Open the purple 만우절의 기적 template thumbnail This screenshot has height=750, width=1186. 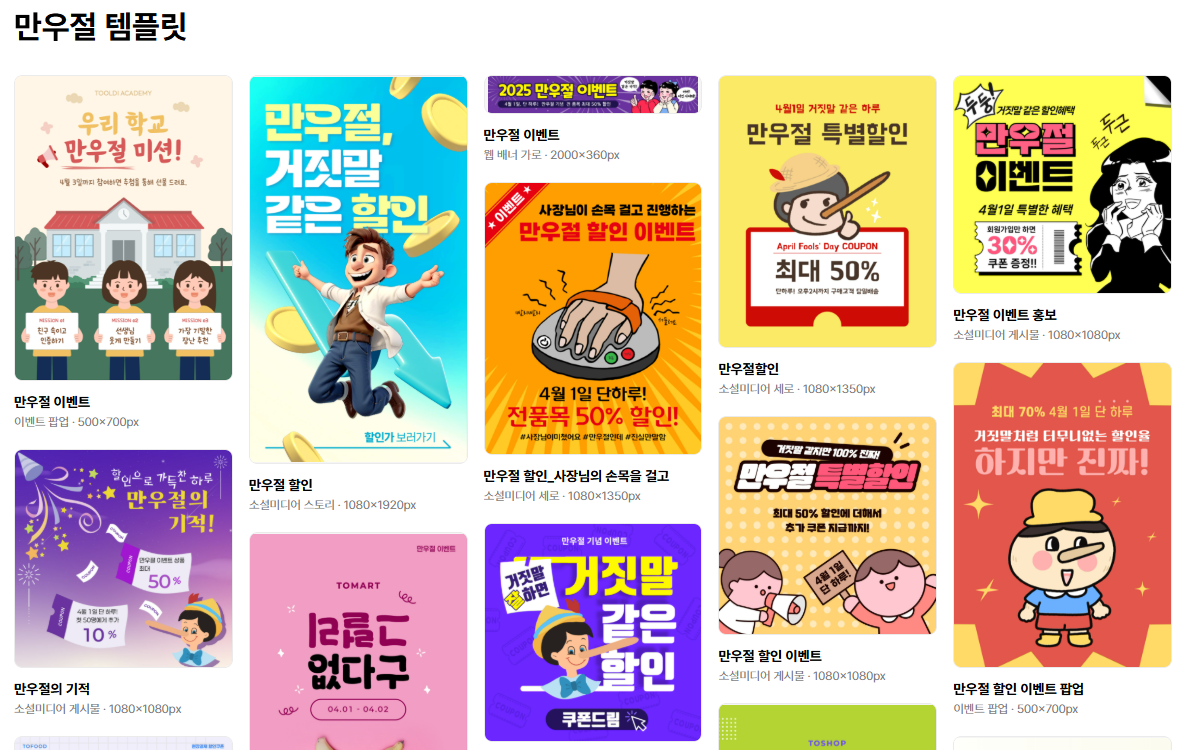(123, 559)
